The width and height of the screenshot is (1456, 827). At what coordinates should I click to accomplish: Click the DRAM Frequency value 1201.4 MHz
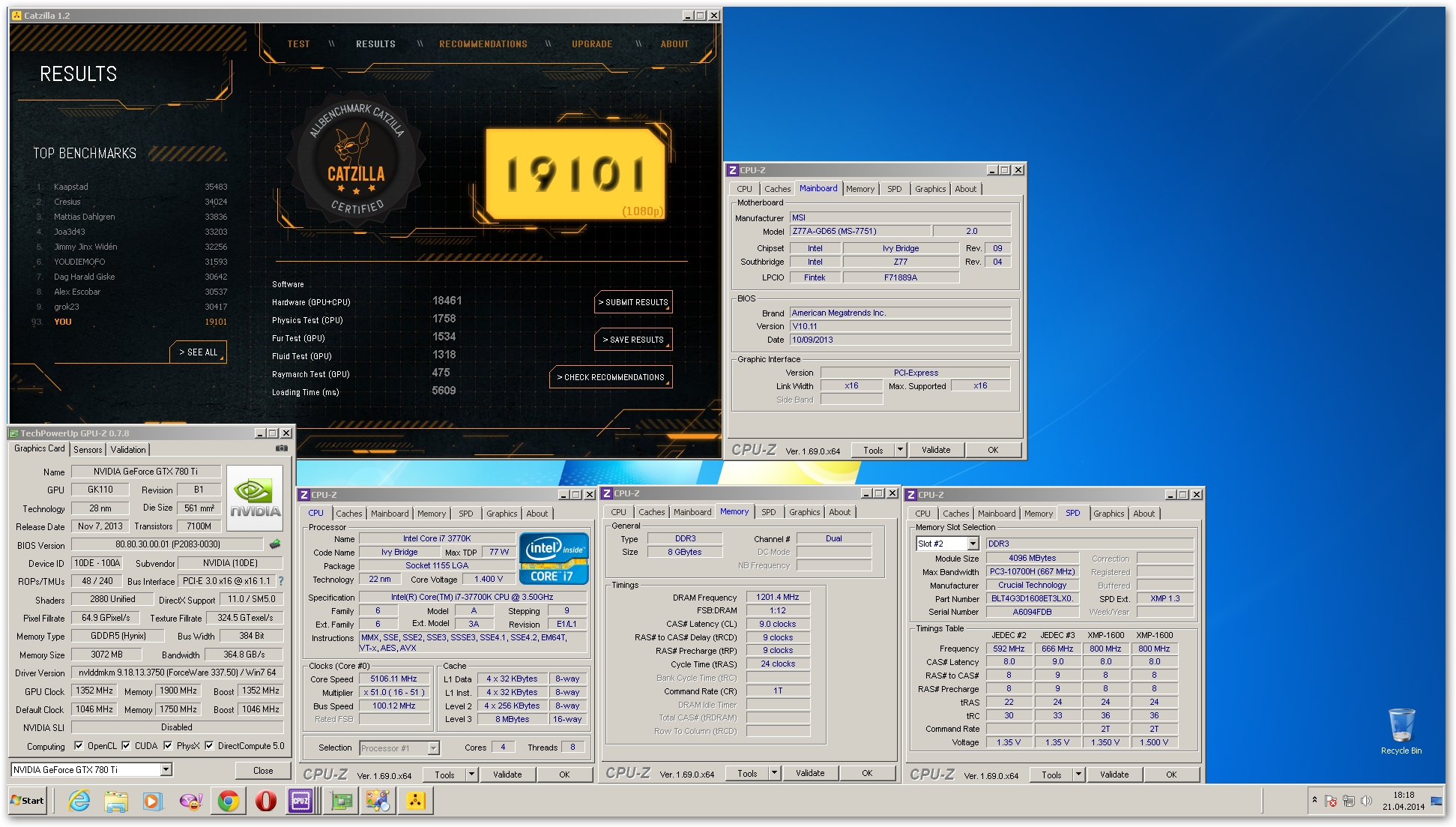click(x=778, y=598)
